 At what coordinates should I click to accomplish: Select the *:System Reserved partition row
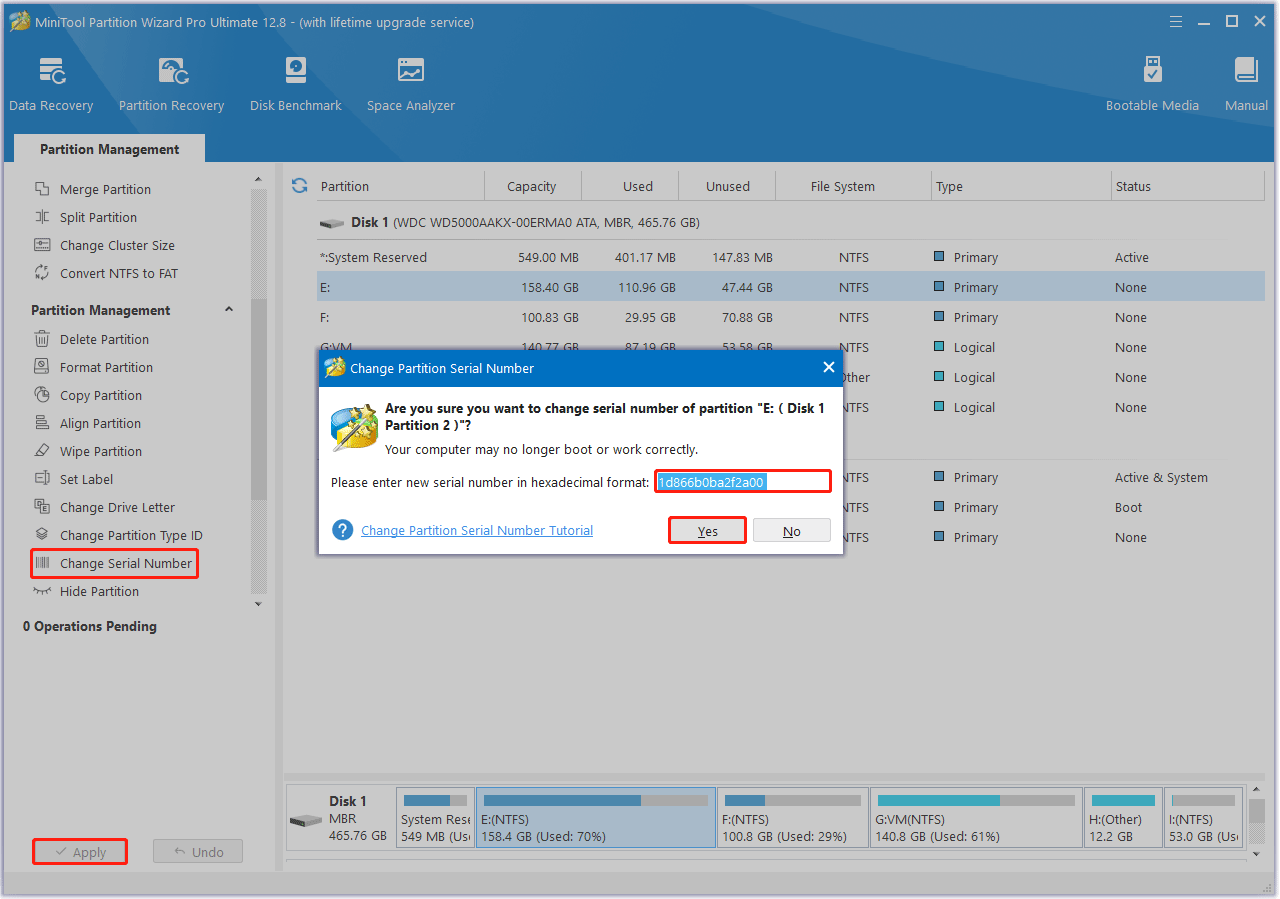[790, 257]
